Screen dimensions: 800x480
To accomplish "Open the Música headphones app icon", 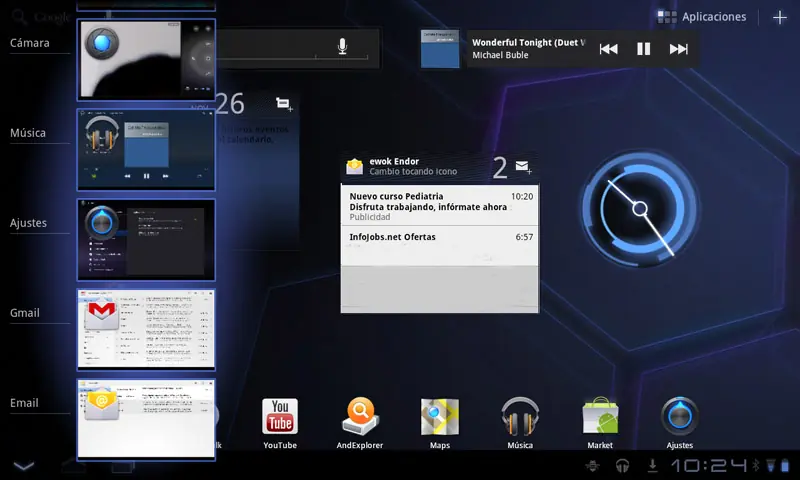I will pos(520,420).
